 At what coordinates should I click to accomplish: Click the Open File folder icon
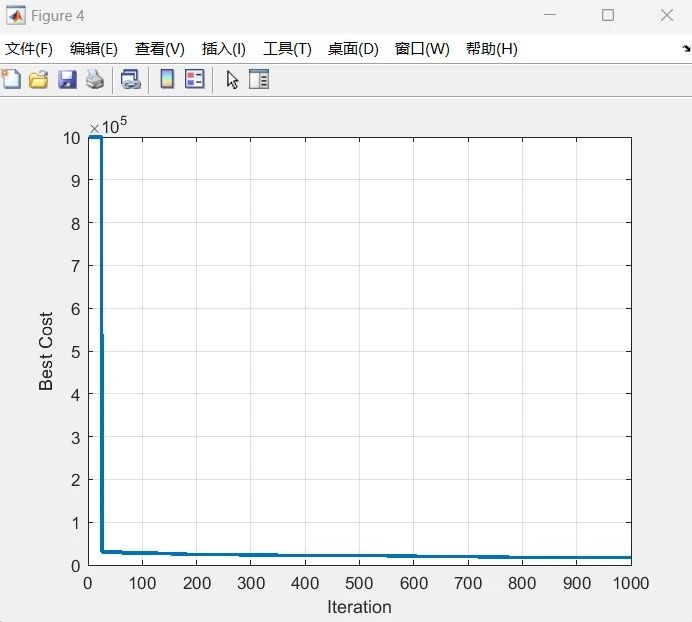click(38, 79)
